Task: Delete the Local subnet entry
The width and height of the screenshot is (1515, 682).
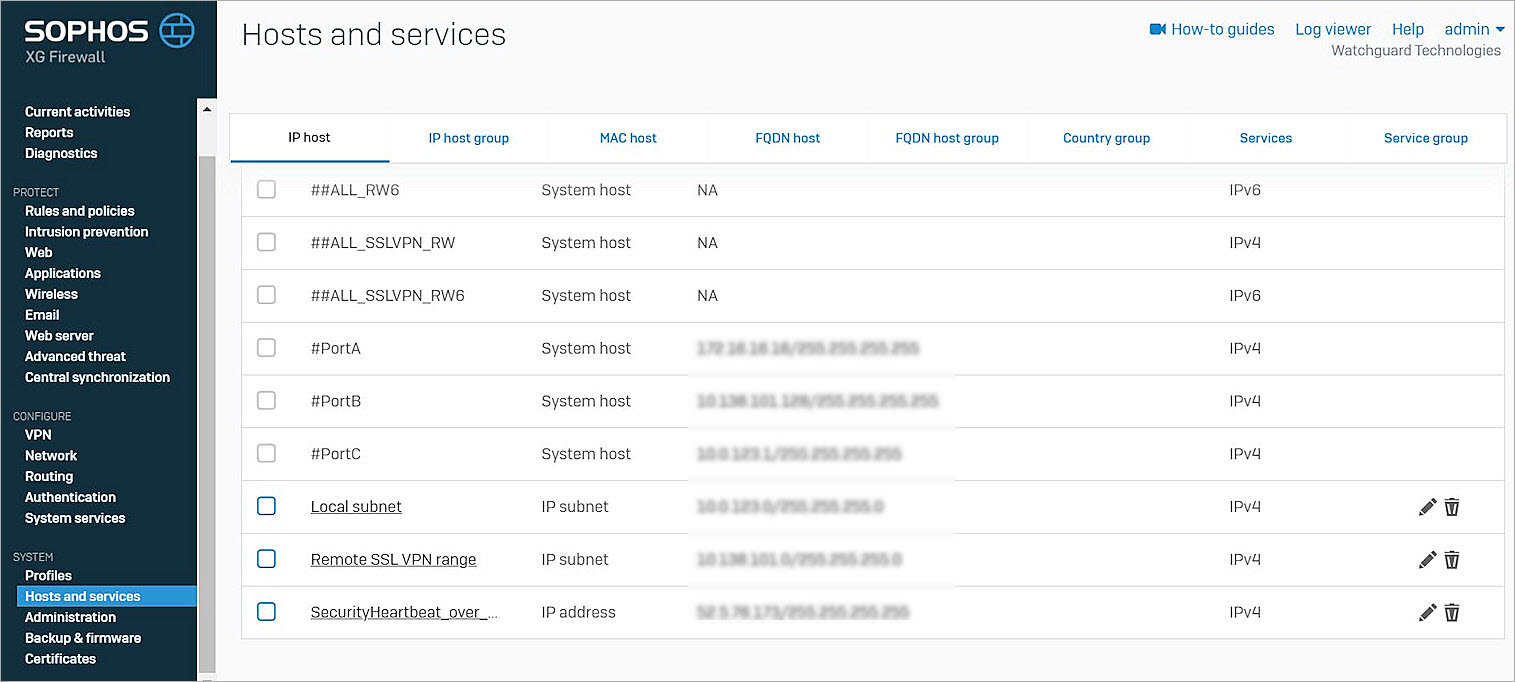Action: (x=1452, y=507)
